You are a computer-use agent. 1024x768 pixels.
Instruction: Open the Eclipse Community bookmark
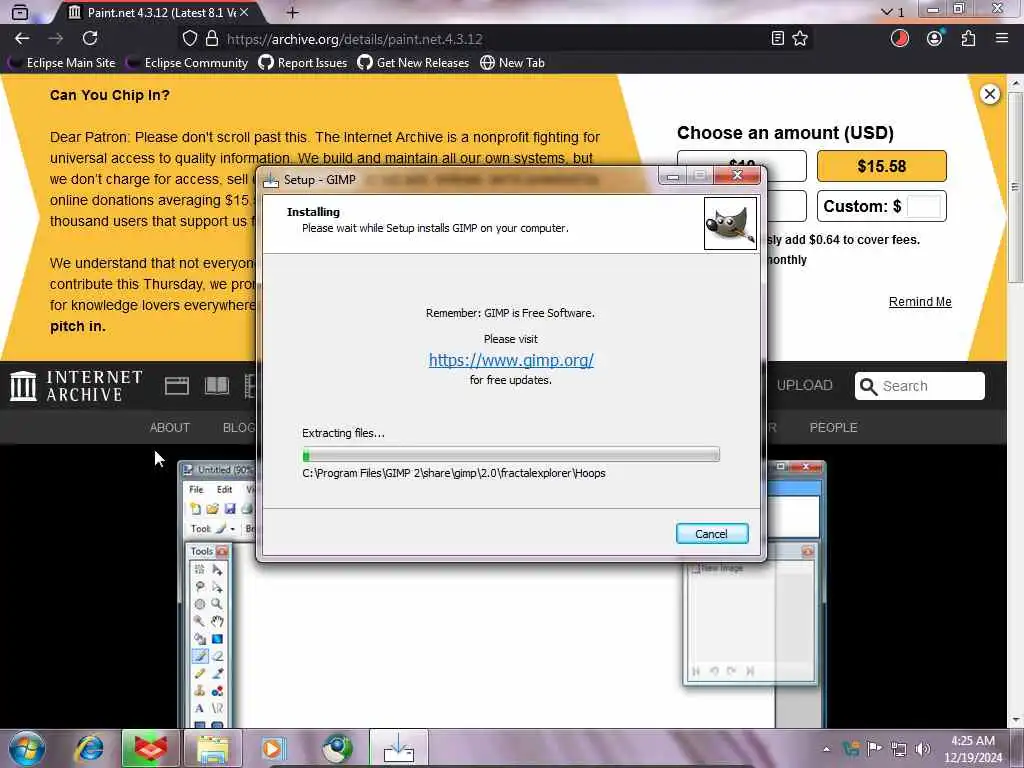click(188, 63)
